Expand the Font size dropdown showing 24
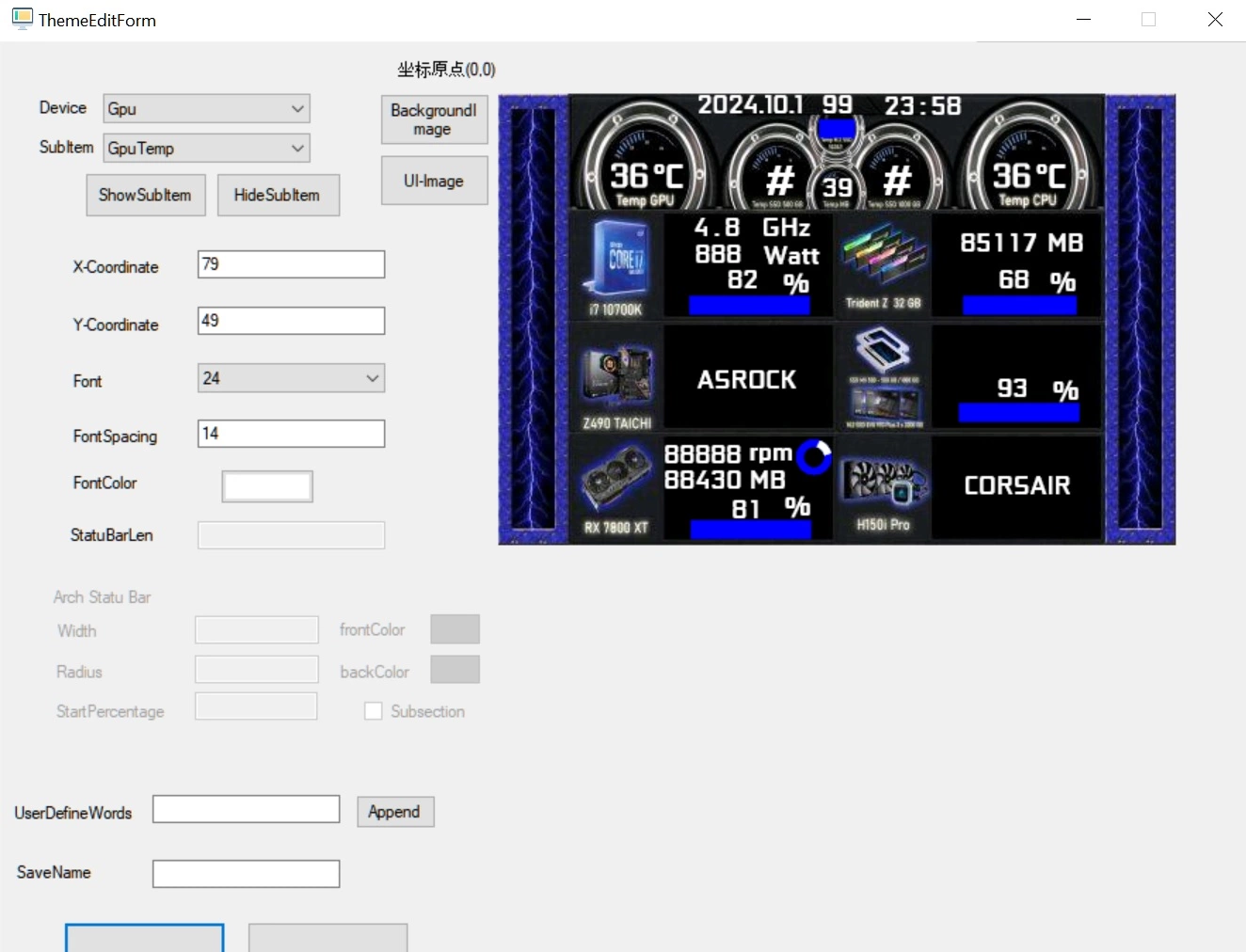Screen dimensions: 1246x952 point(291,378)
